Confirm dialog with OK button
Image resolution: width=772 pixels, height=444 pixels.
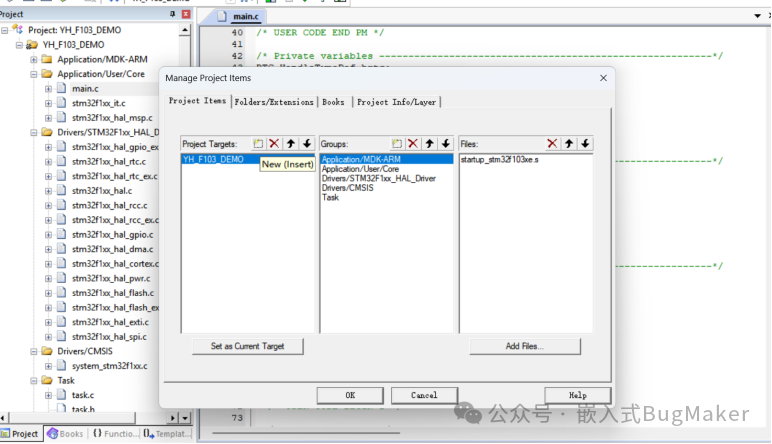click(x=350, y=395)
